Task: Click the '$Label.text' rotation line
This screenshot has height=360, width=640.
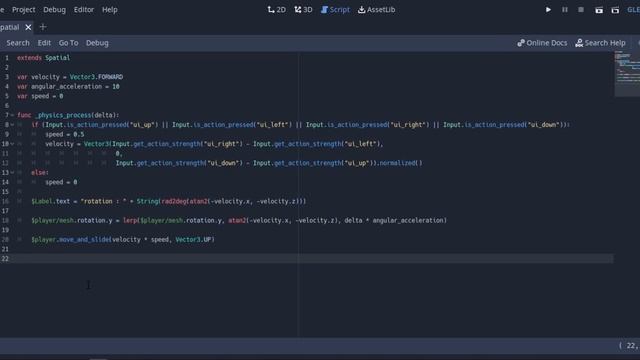Action: pos(169,201)
